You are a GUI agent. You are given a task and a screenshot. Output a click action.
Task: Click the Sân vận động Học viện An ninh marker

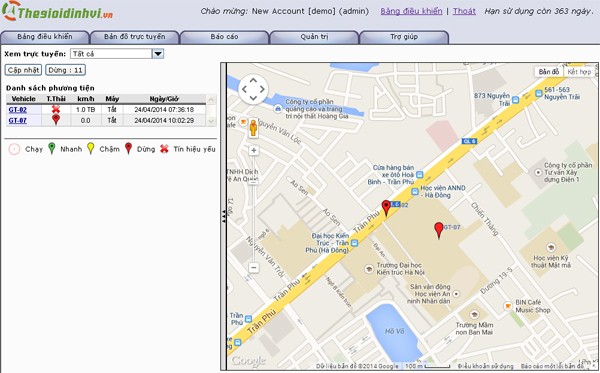[456, 294]
